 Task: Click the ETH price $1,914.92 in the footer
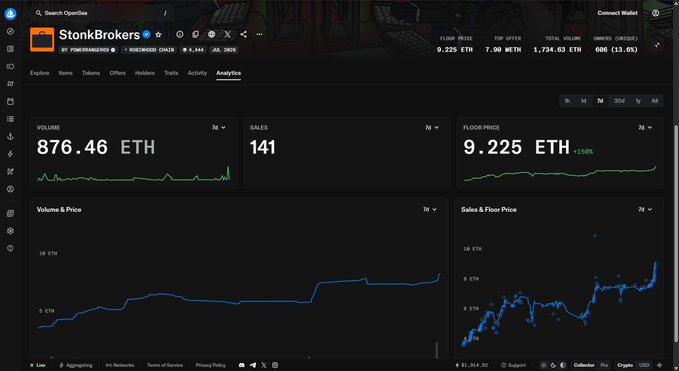coord(472,365)
